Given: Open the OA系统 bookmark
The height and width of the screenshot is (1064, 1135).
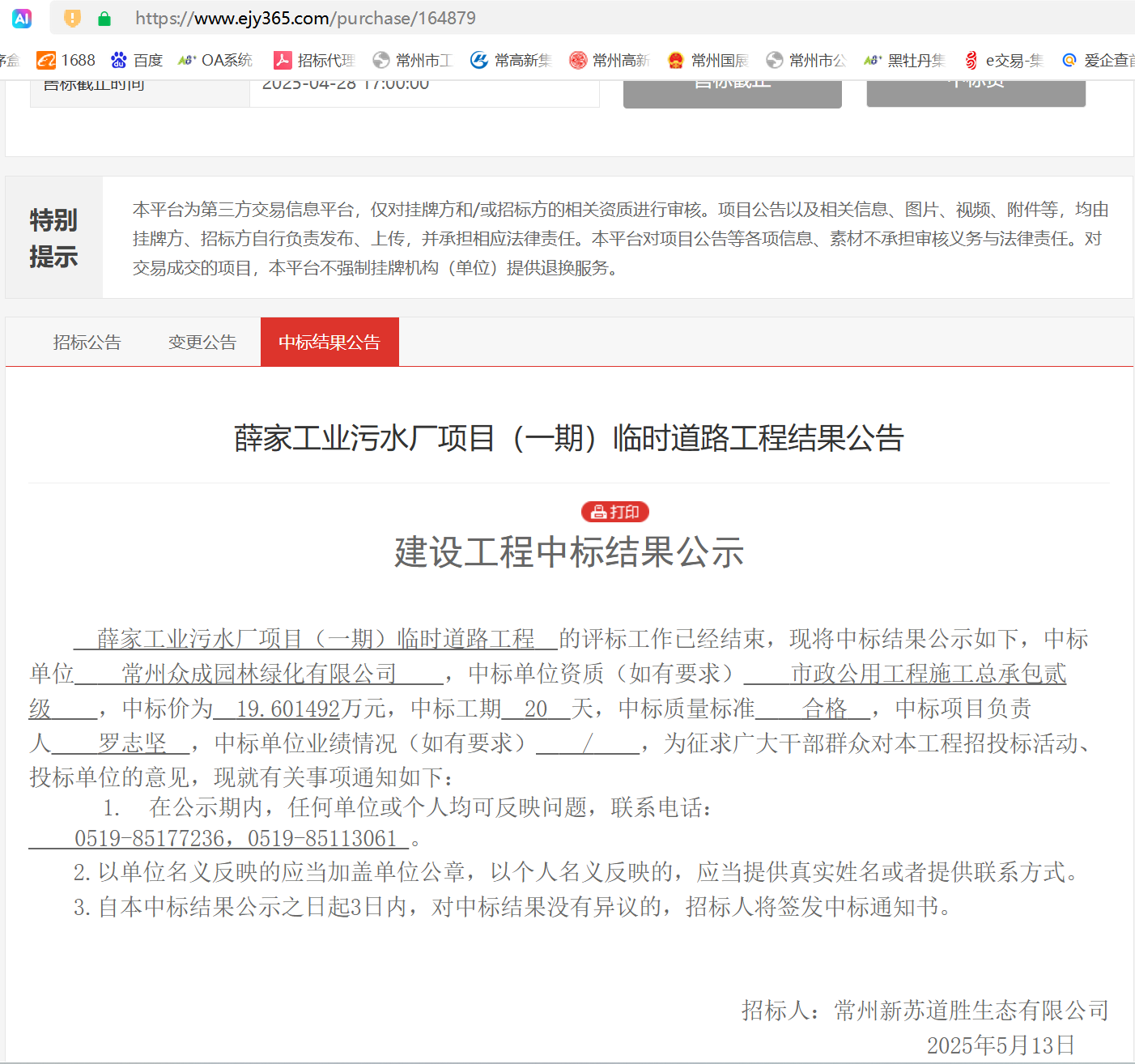Looking at the screenshot, I should tap(215, 60).
